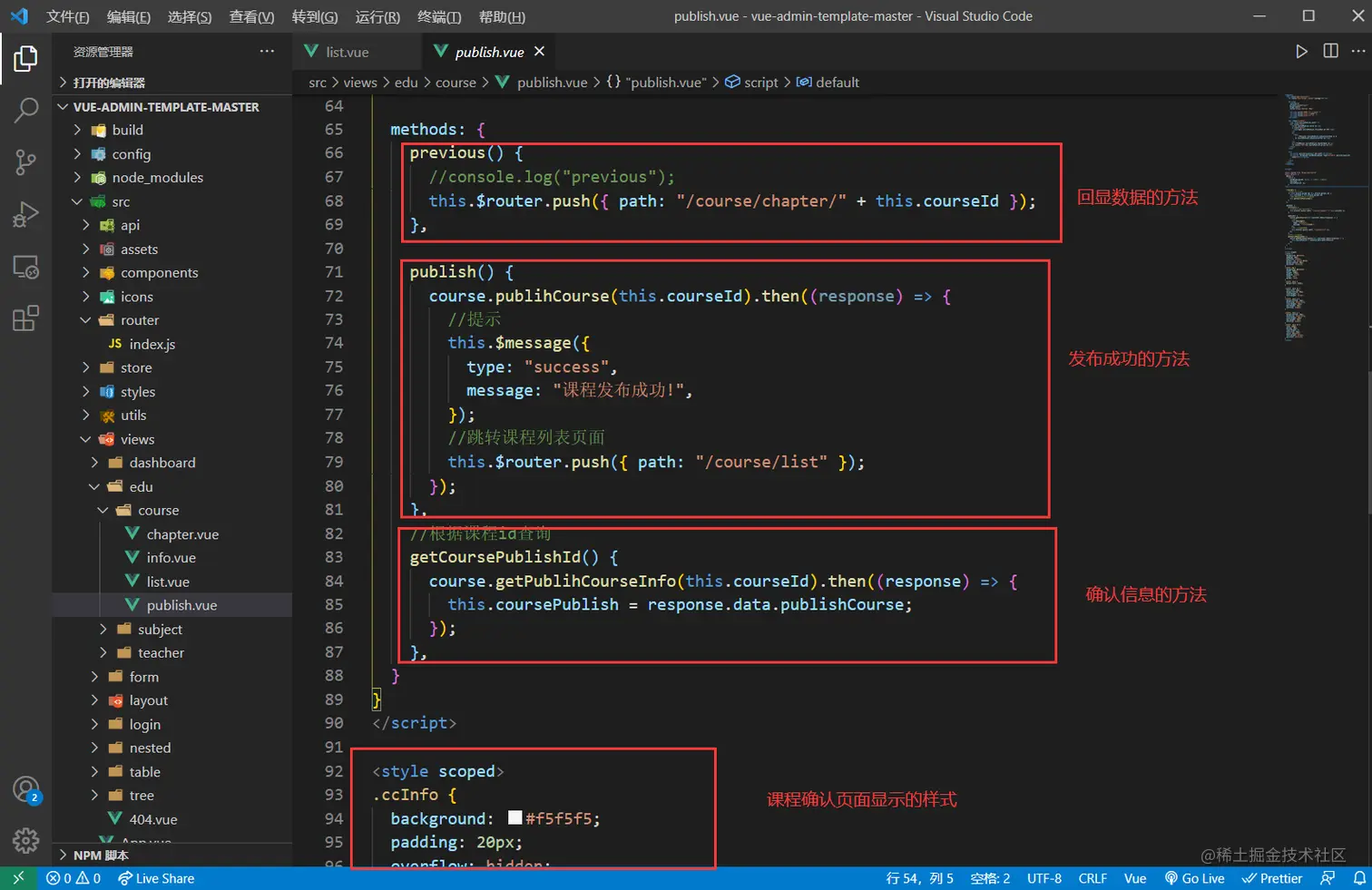This screenshot has width=1372, height=890.
Task: Open the Source Control view
Action: click(x=25, y=162)
